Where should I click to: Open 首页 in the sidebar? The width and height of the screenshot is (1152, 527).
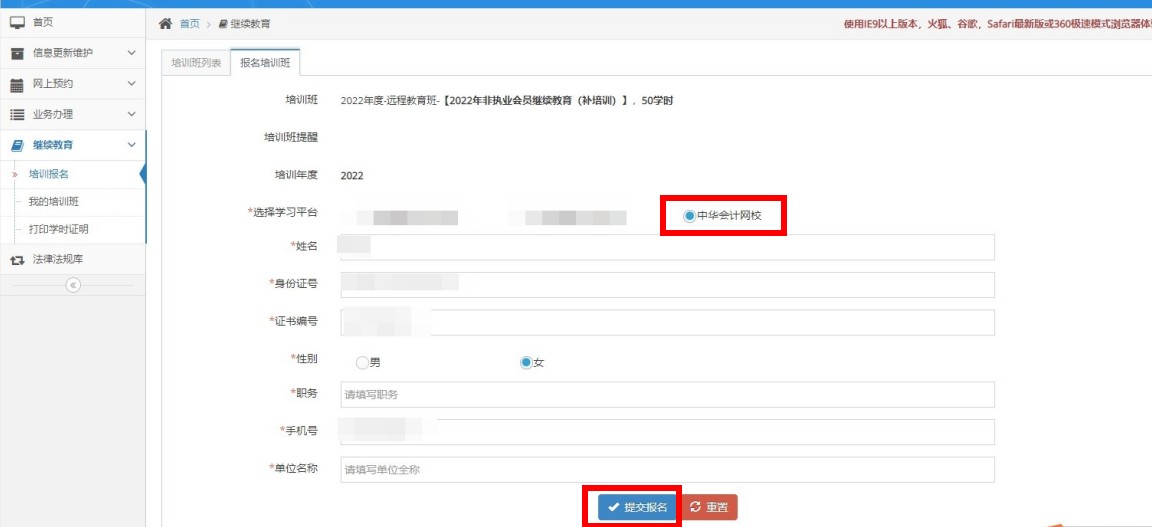click(73, 23)
